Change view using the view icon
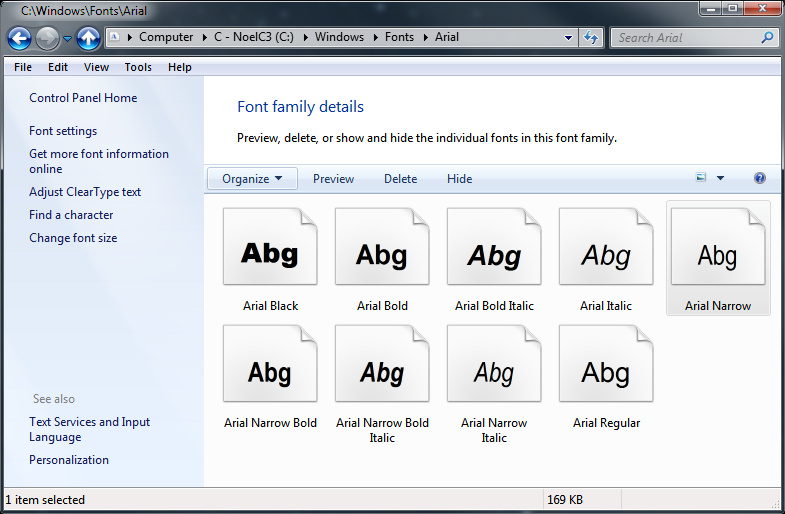 pos(701,178)
